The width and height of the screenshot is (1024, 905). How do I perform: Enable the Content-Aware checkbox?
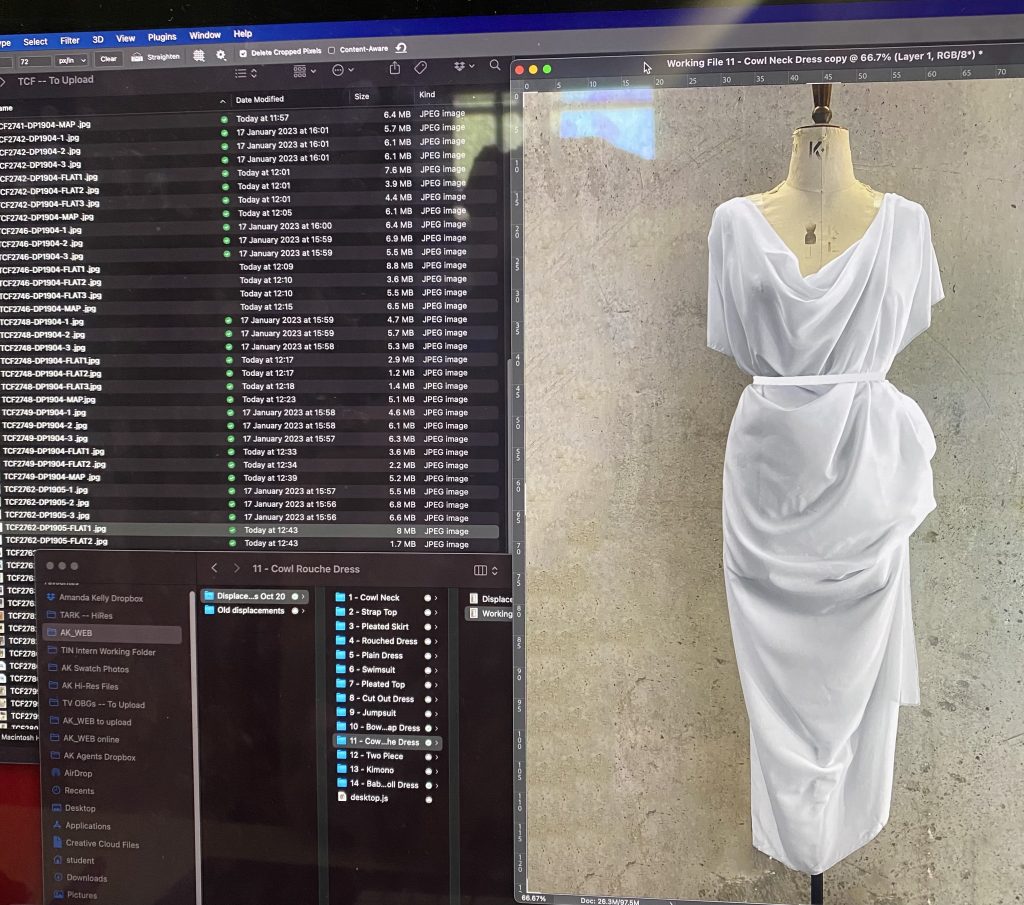click(x=333, y=50)
